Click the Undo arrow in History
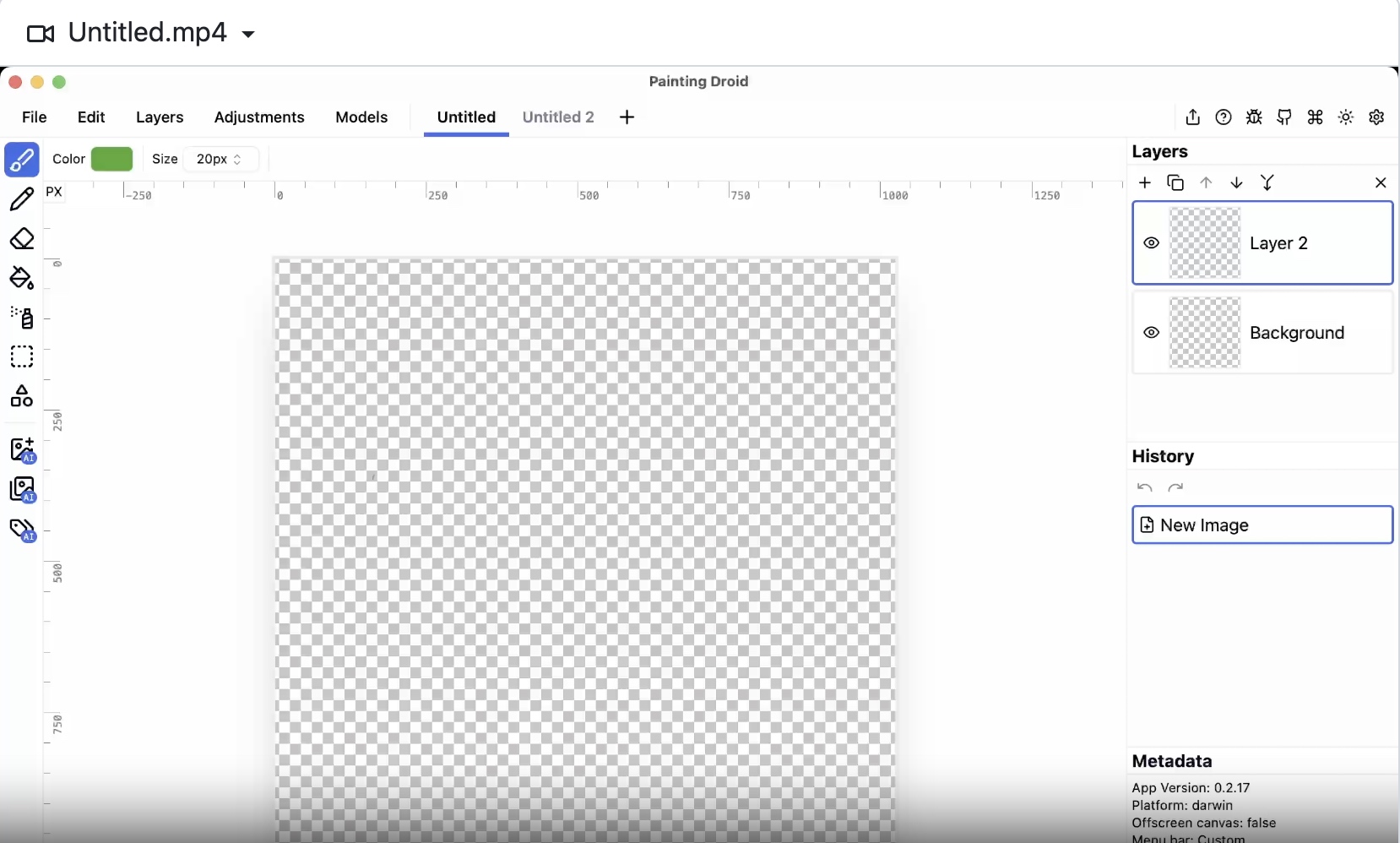This screenshot has height=843, width=1400. [1145, 487]
